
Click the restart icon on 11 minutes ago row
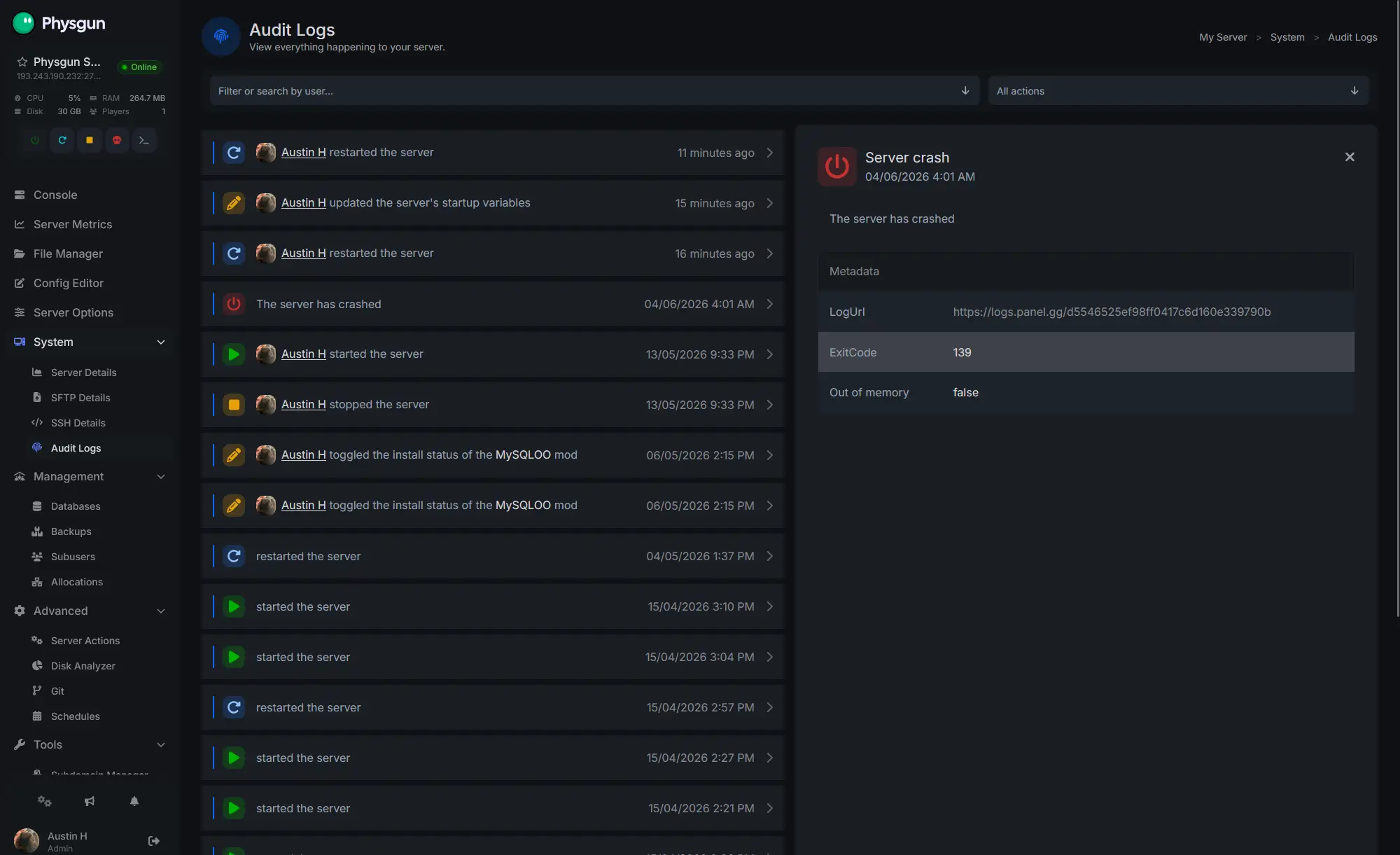234,153
